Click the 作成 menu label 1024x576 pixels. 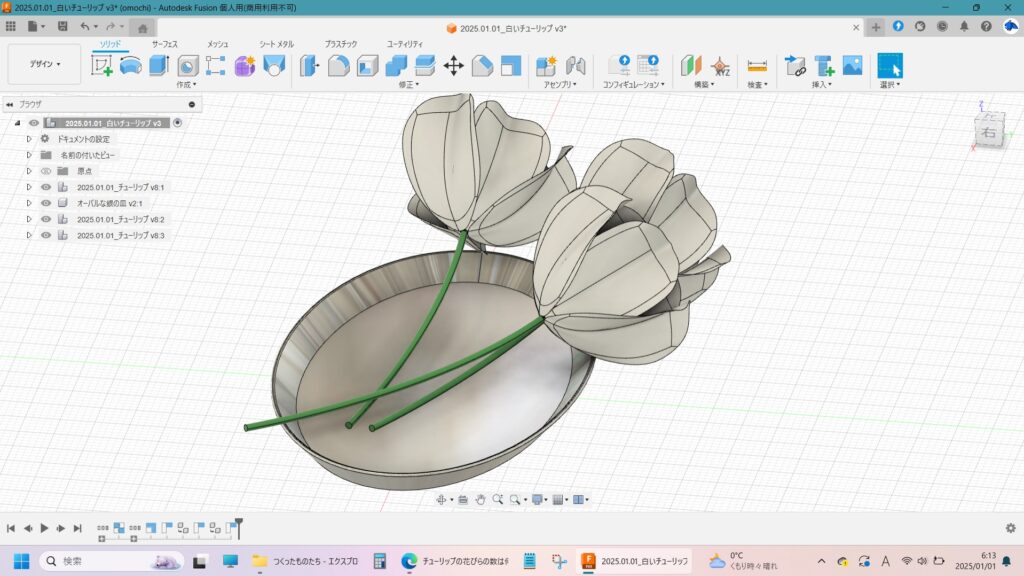tap(187, 85)
